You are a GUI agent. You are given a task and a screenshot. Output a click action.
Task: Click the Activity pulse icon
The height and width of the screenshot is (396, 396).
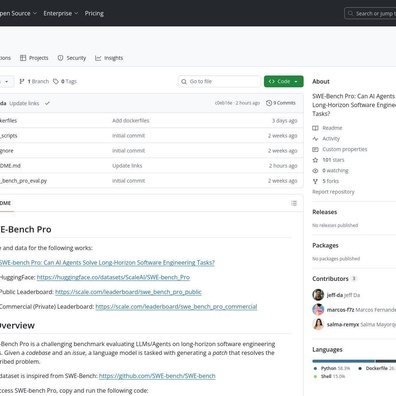(x=315, y=139)
